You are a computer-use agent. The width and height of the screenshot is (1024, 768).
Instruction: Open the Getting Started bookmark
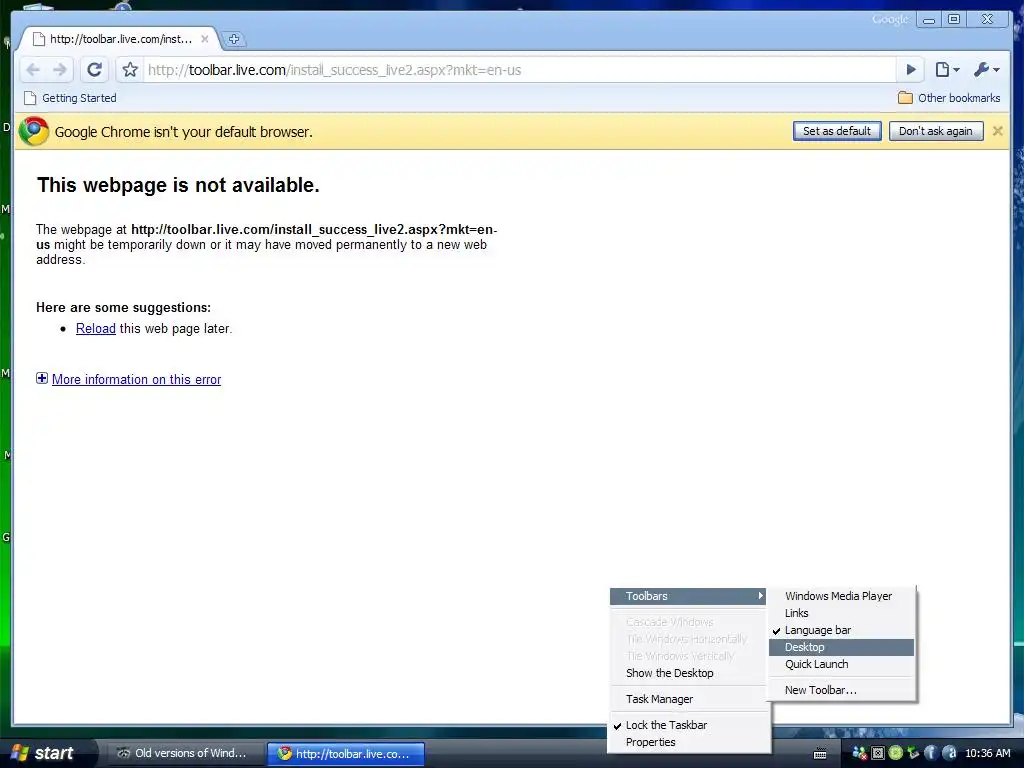point(70,98)
